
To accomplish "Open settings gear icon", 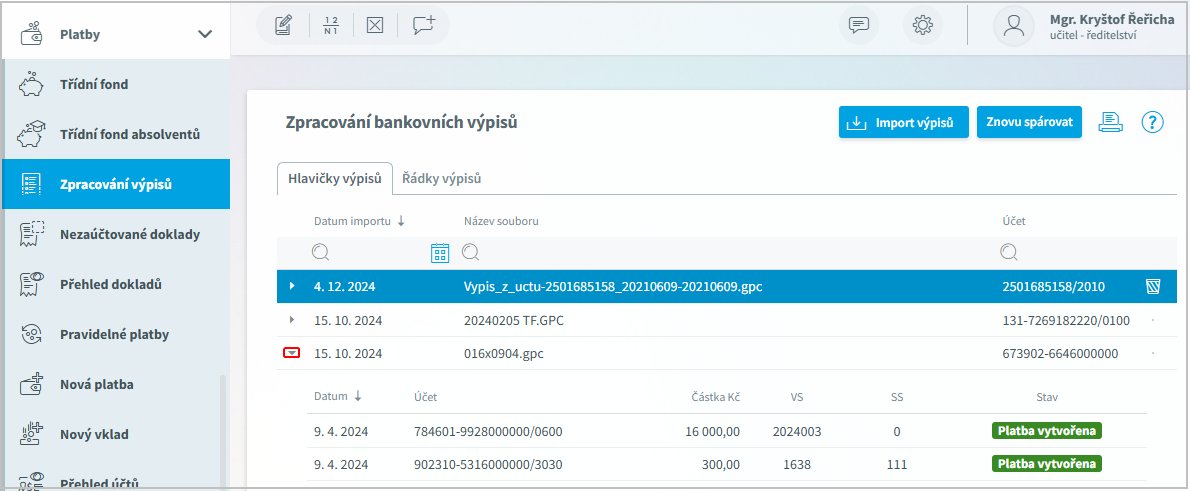I will coord(922,26).
